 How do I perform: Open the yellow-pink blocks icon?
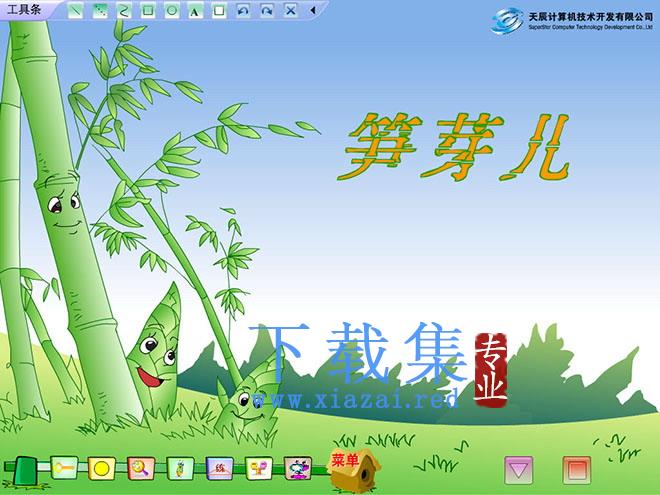(x=258, y=468)
